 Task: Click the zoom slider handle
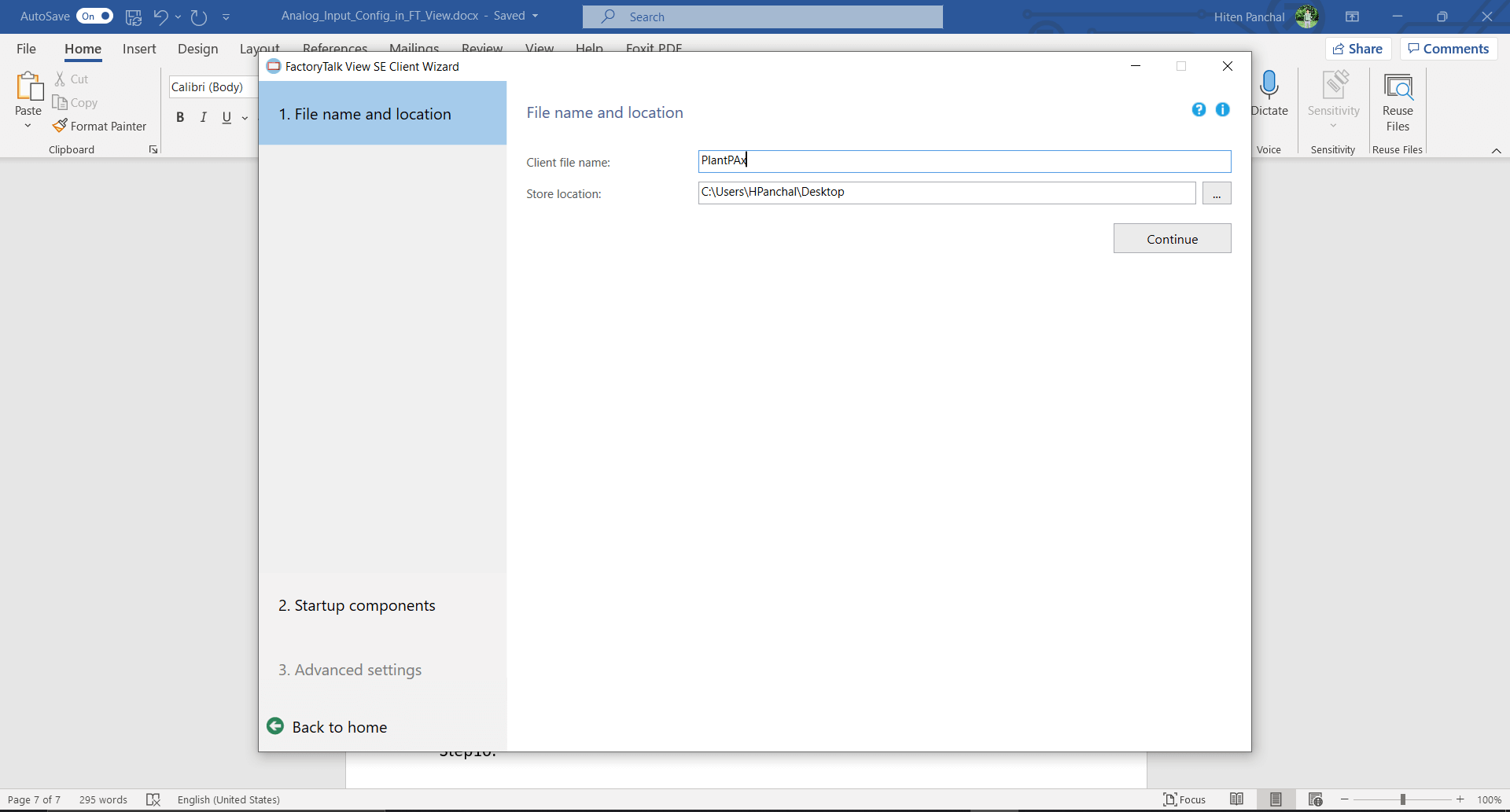[1403, 799]
